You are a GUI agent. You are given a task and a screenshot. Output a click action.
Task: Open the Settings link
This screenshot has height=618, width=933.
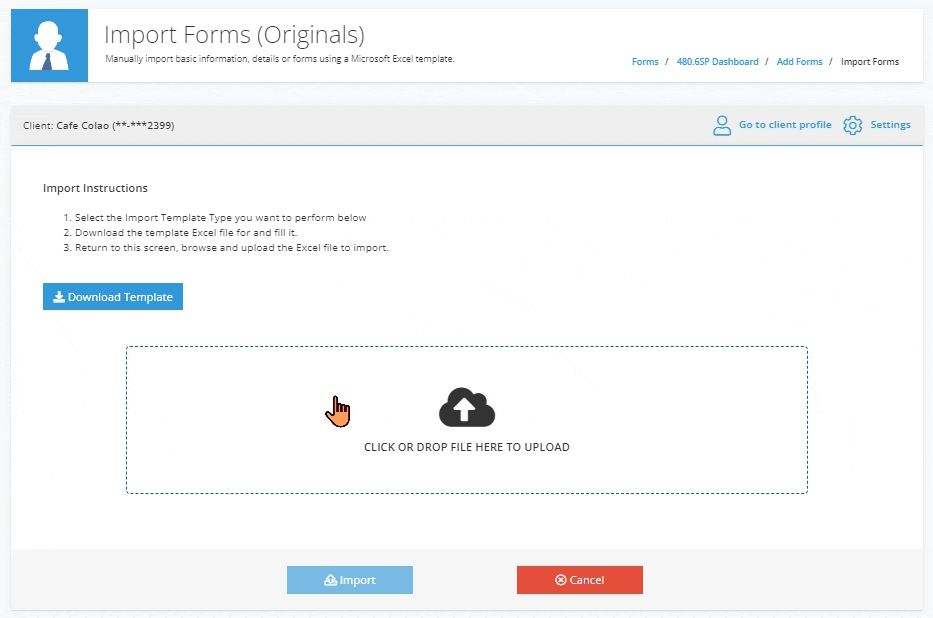(890, 124)
